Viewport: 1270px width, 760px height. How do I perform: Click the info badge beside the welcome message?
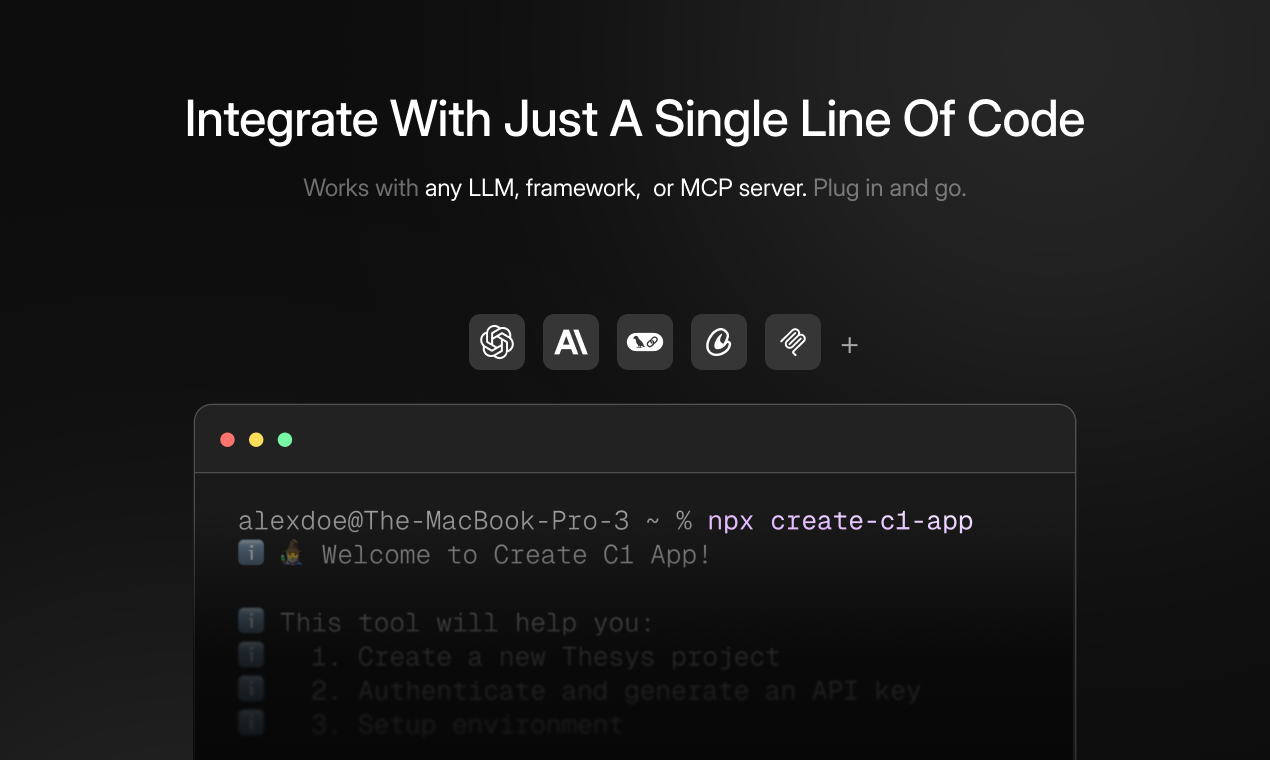tap(250, 553)
